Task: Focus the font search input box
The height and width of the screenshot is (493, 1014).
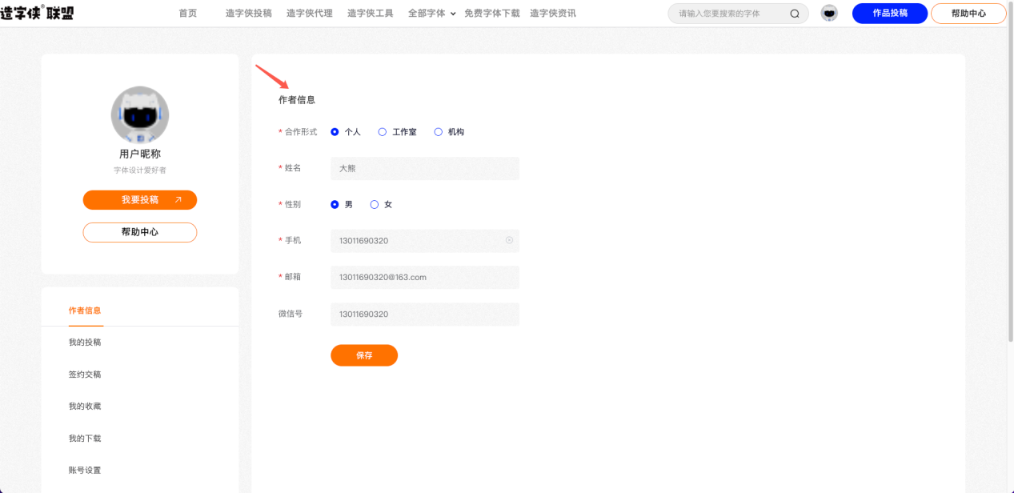Action: click(x=730, y=14)
